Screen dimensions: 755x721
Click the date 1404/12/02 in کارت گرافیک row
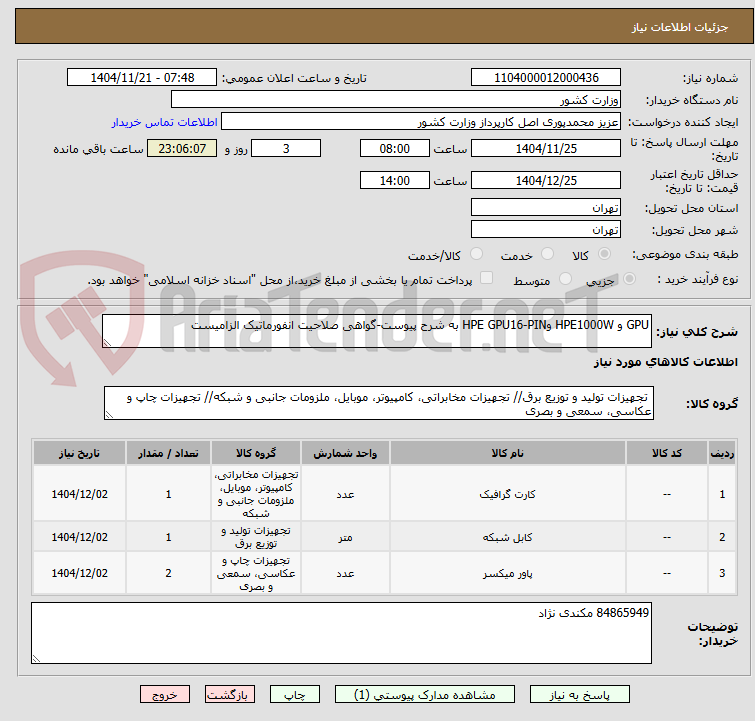(x=79, y=494)
